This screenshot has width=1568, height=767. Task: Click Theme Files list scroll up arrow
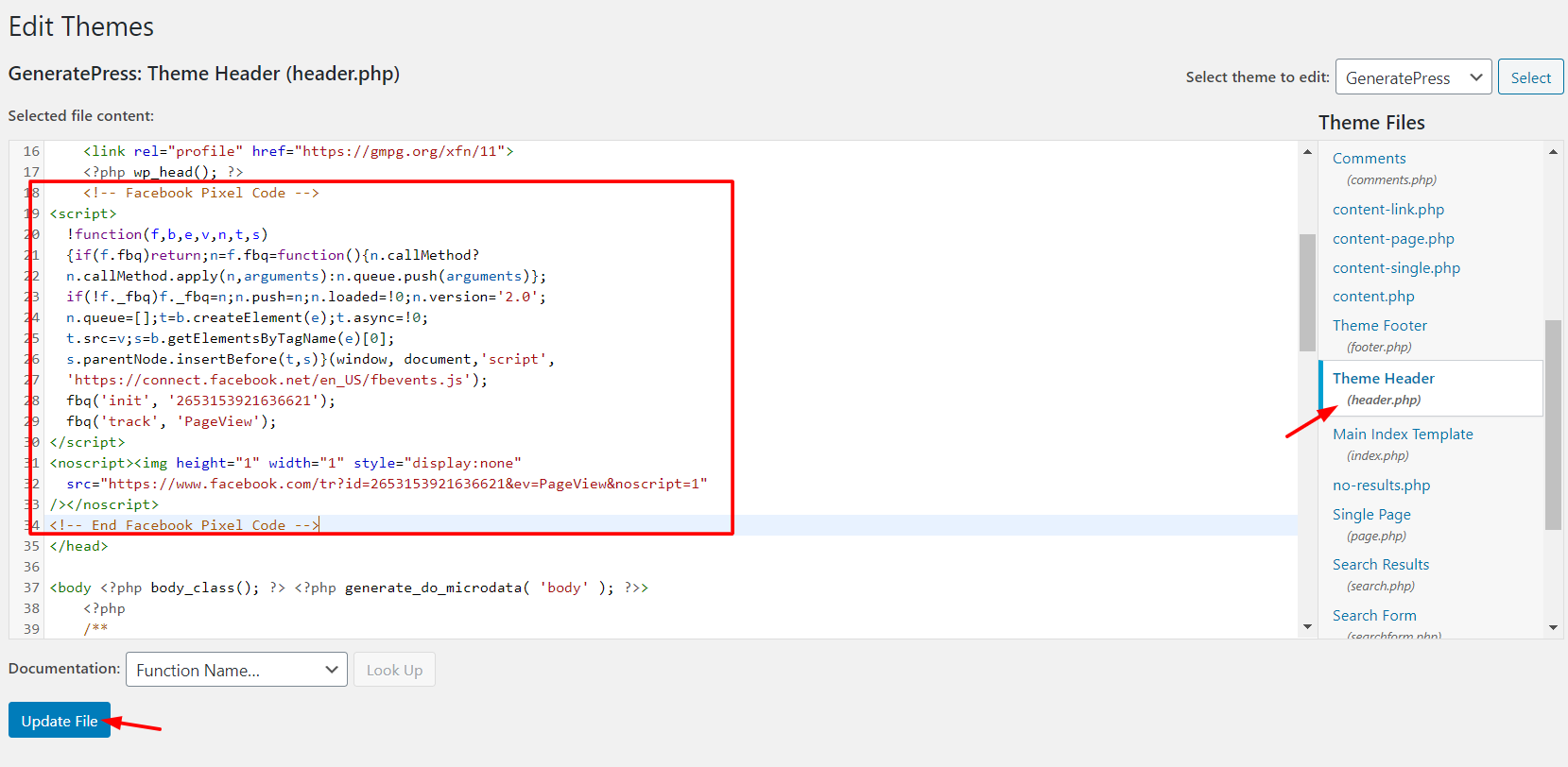1553,151
